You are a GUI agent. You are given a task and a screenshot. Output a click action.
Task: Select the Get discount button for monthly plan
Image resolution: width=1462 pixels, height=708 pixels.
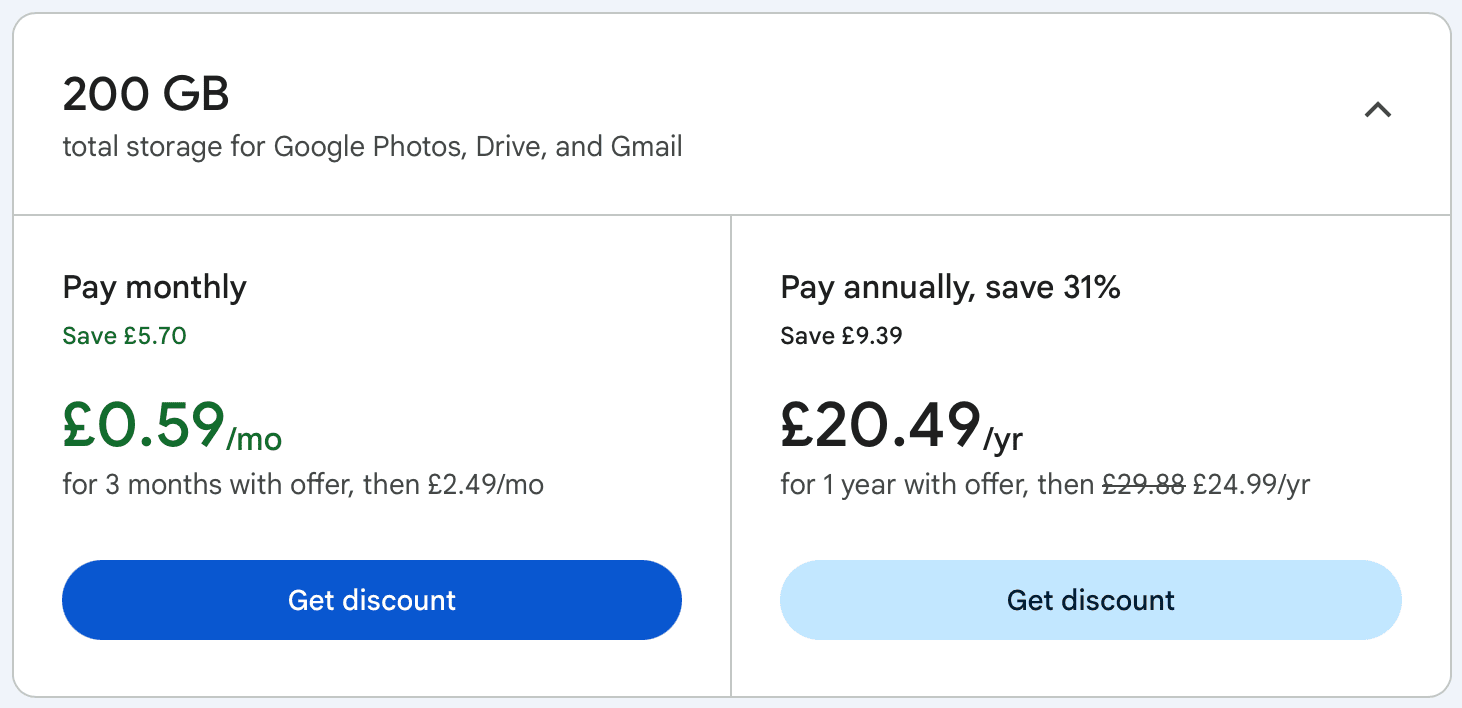click(x=371, y=600)
